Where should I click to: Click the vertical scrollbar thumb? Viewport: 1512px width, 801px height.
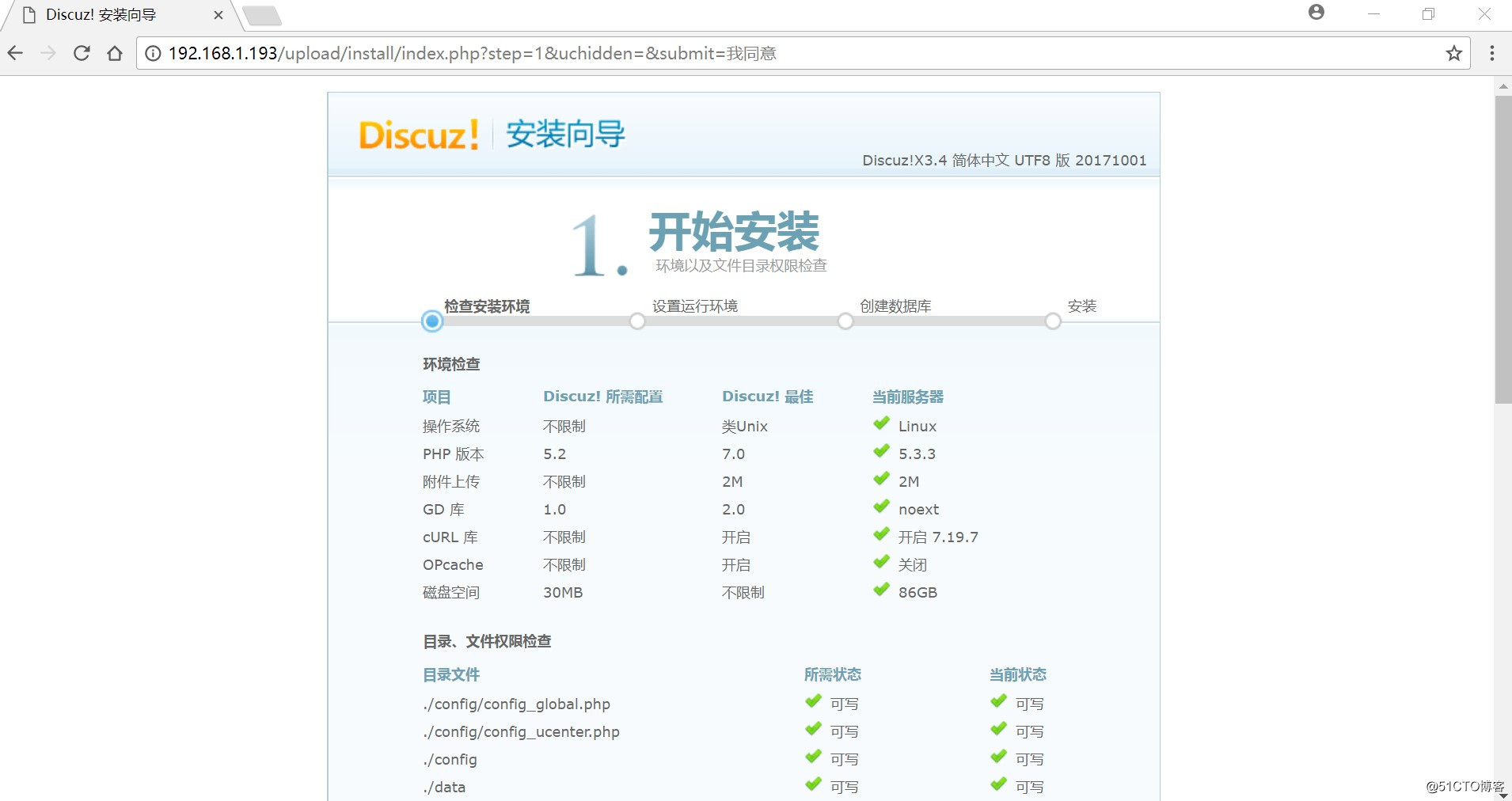(x=1503, y=249)
